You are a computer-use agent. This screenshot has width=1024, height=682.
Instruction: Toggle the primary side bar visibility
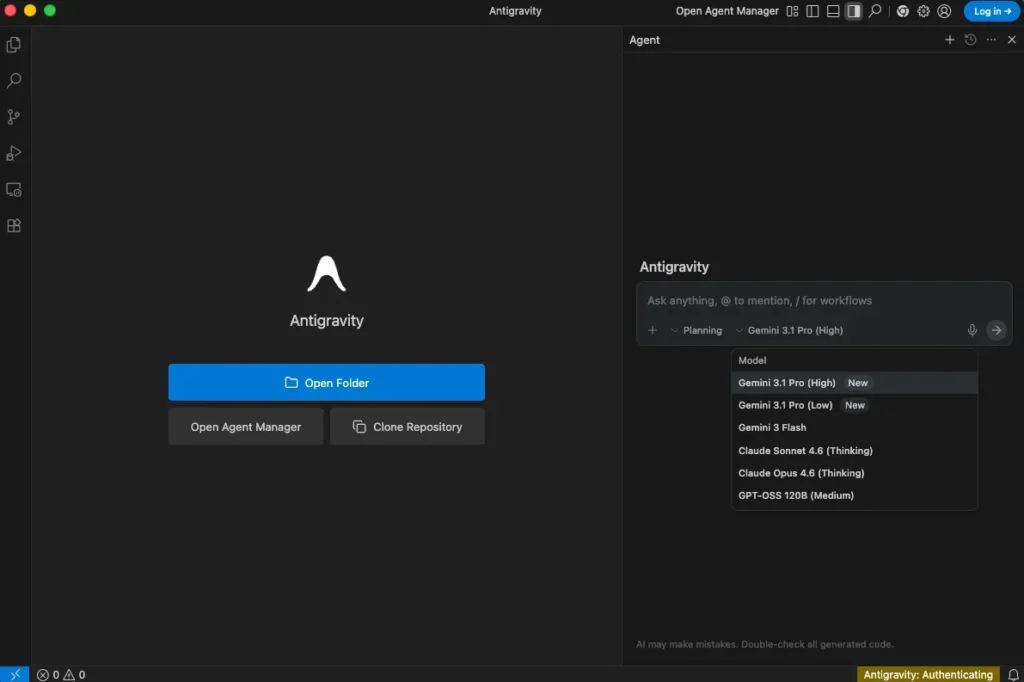[812, 11]
